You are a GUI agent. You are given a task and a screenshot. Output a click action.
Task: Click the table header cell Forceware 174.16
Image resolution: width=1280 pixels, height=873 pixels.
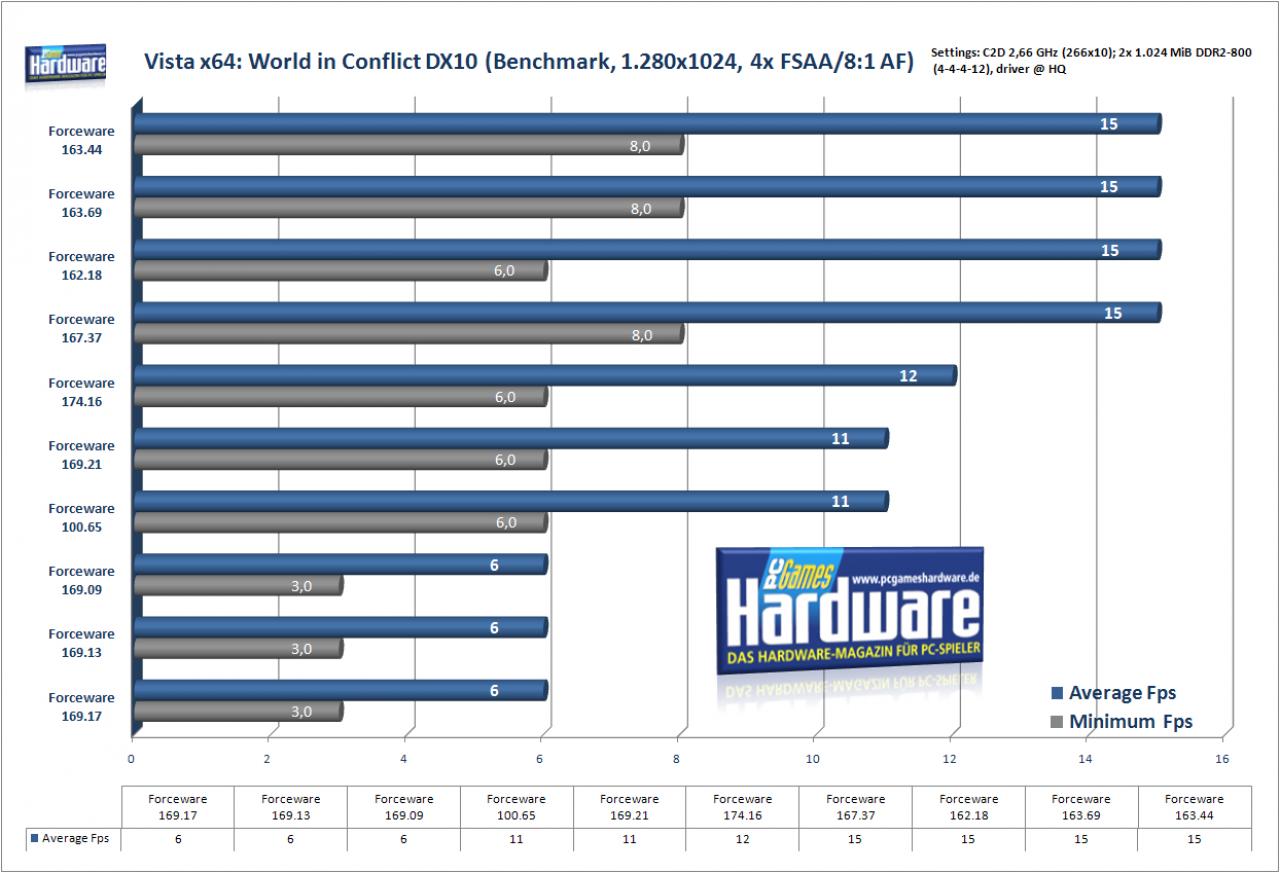coord(742,806)
